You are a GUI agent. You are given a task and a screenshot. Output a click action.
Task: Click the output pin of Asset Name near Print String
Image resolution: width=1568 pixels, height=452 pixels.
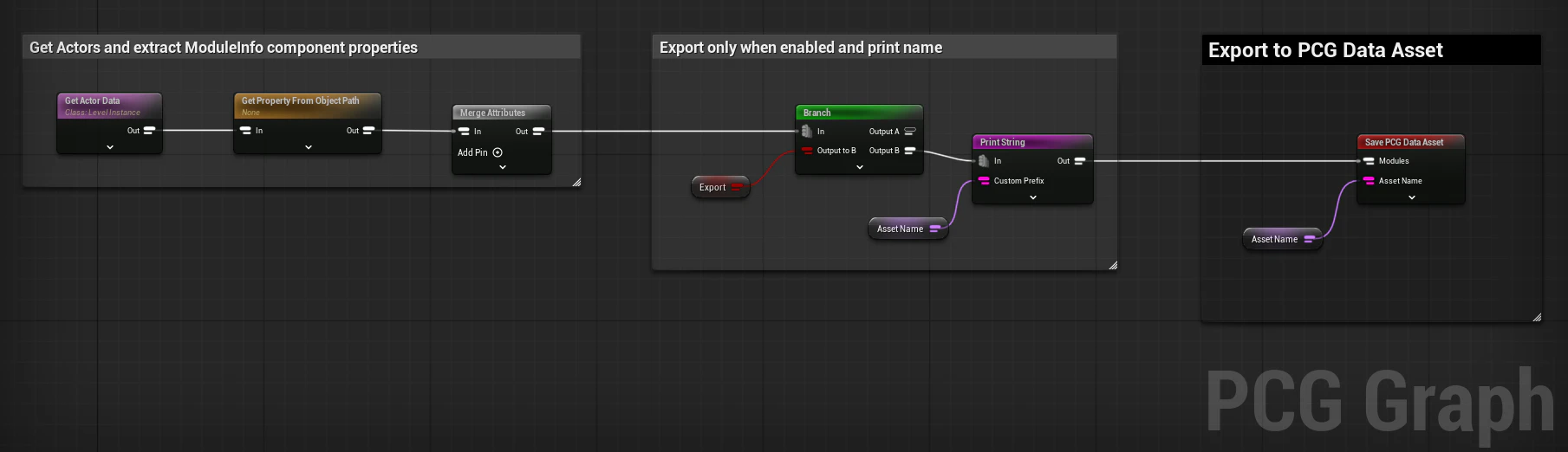(x=936, y=229)
